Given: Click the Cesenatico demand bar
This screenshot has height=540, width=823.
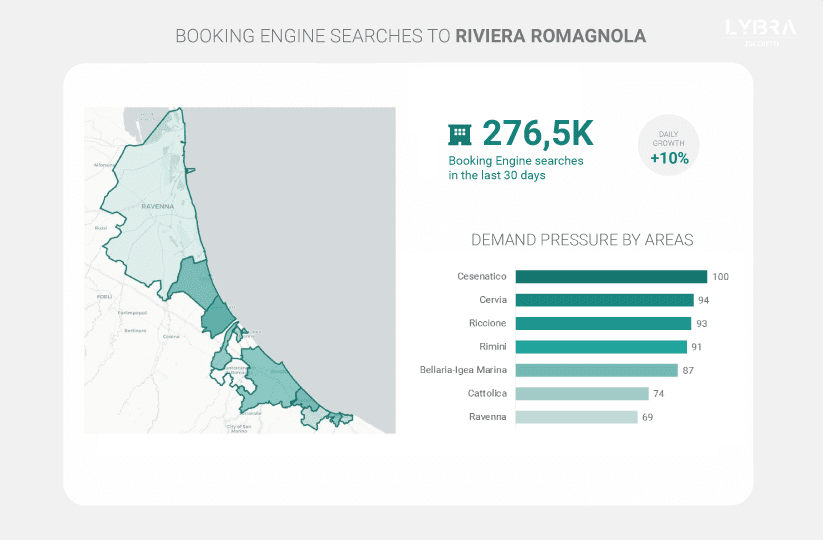Looking at the screenshot, I should click(611, 277).
